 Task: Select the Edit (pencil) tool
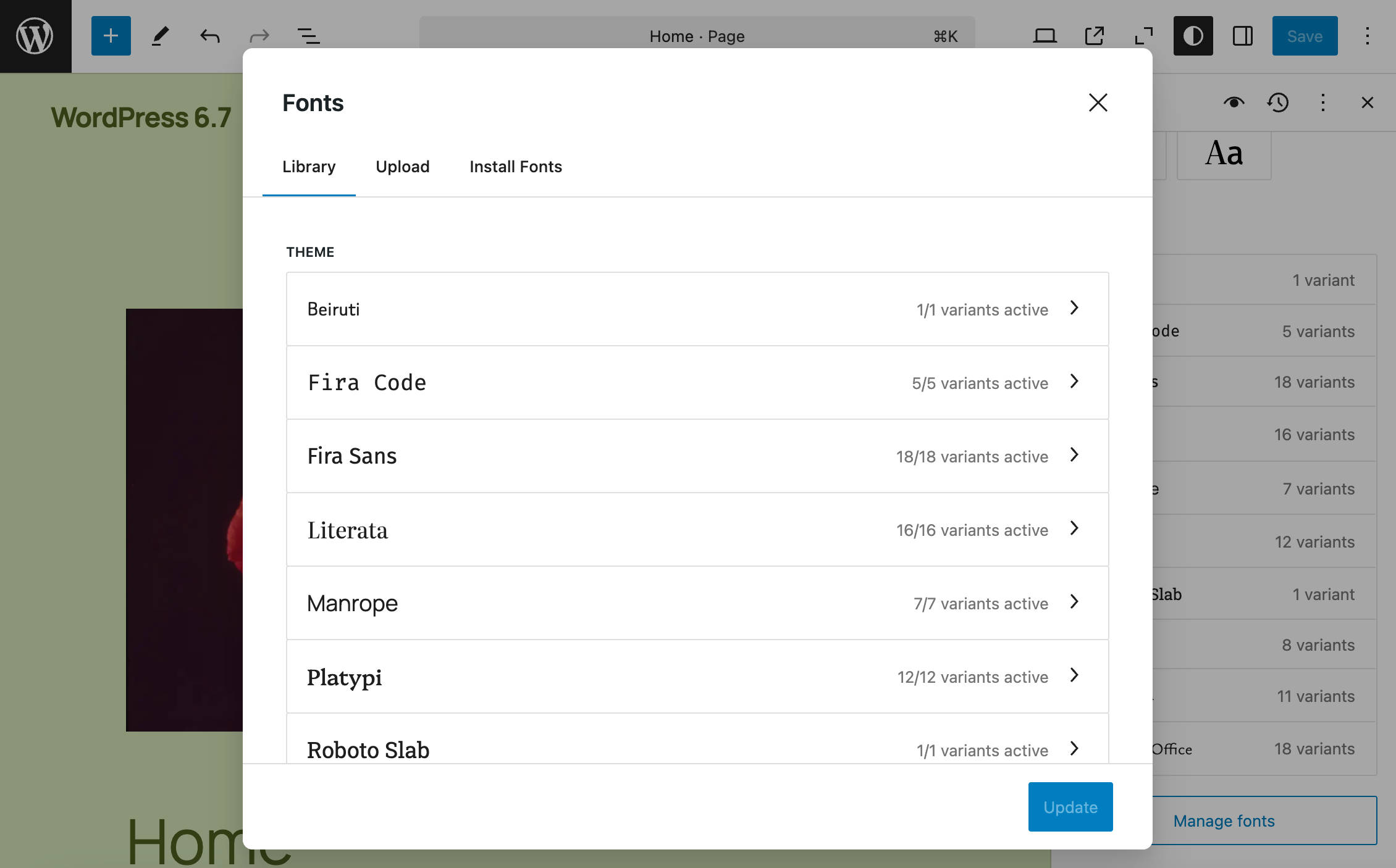[160, 36]
